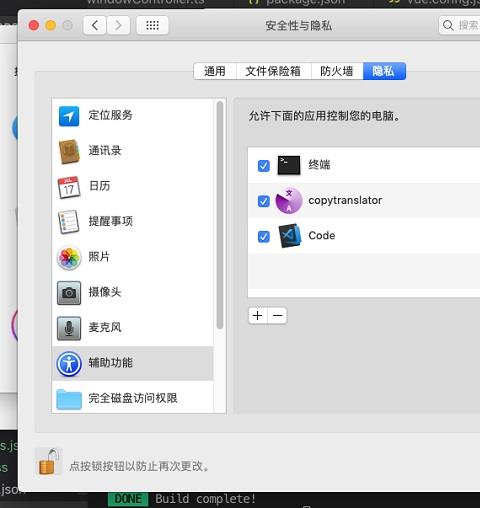Uncheck the 终端 terminal checkbox
Image resolution: width=480 pixels, height=508 pixels.
coord(264,165)
